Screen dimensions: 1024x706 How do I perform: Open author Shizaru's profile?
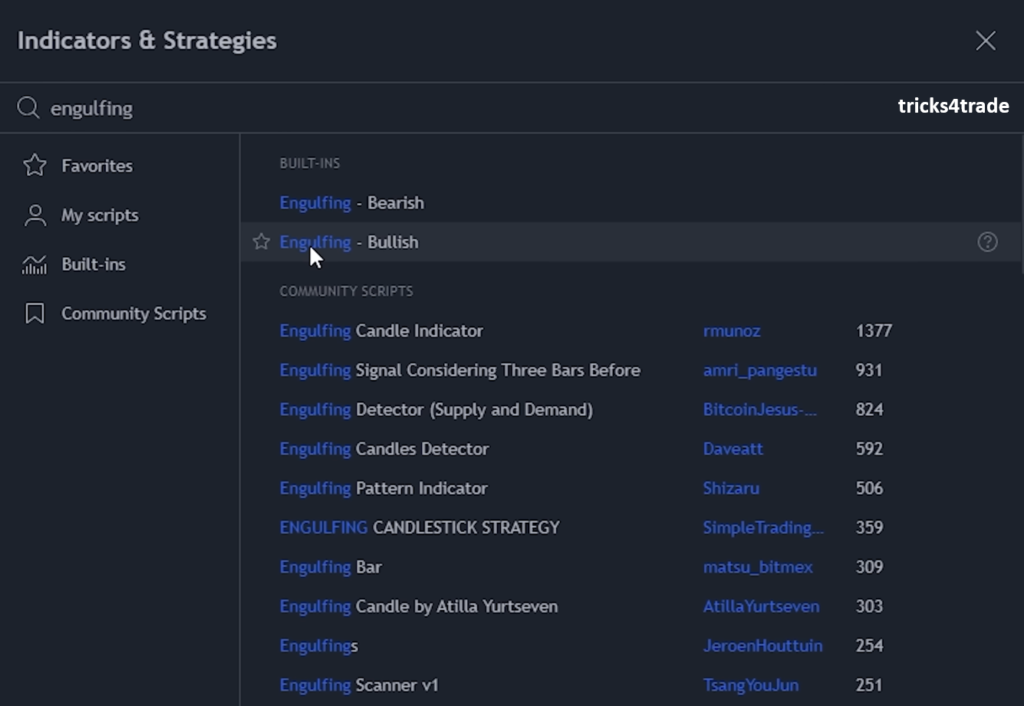tap(730, 489)
